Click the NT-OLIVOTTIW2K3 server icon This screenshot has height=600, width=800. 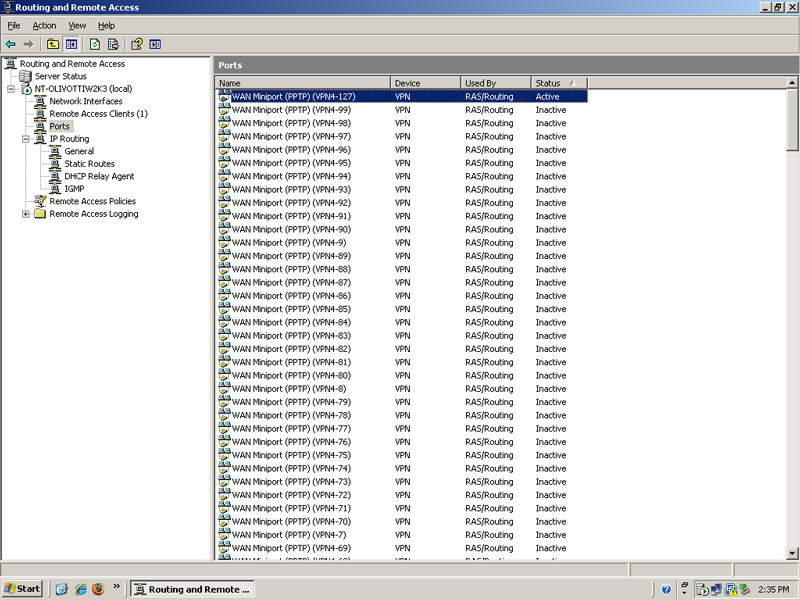26,89
